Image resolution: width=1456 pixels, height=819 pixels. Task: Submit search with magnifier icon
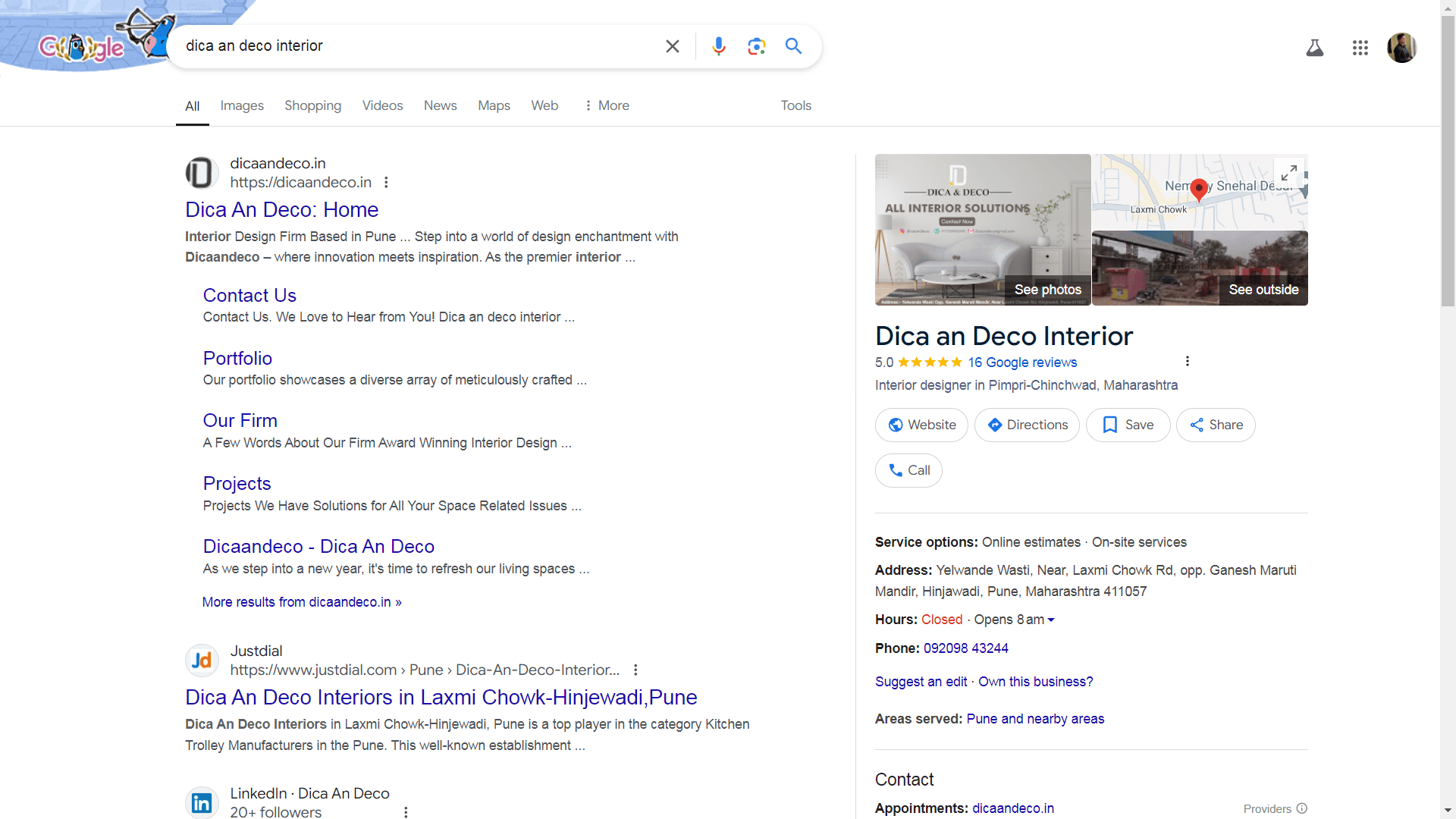pos(793,46)
